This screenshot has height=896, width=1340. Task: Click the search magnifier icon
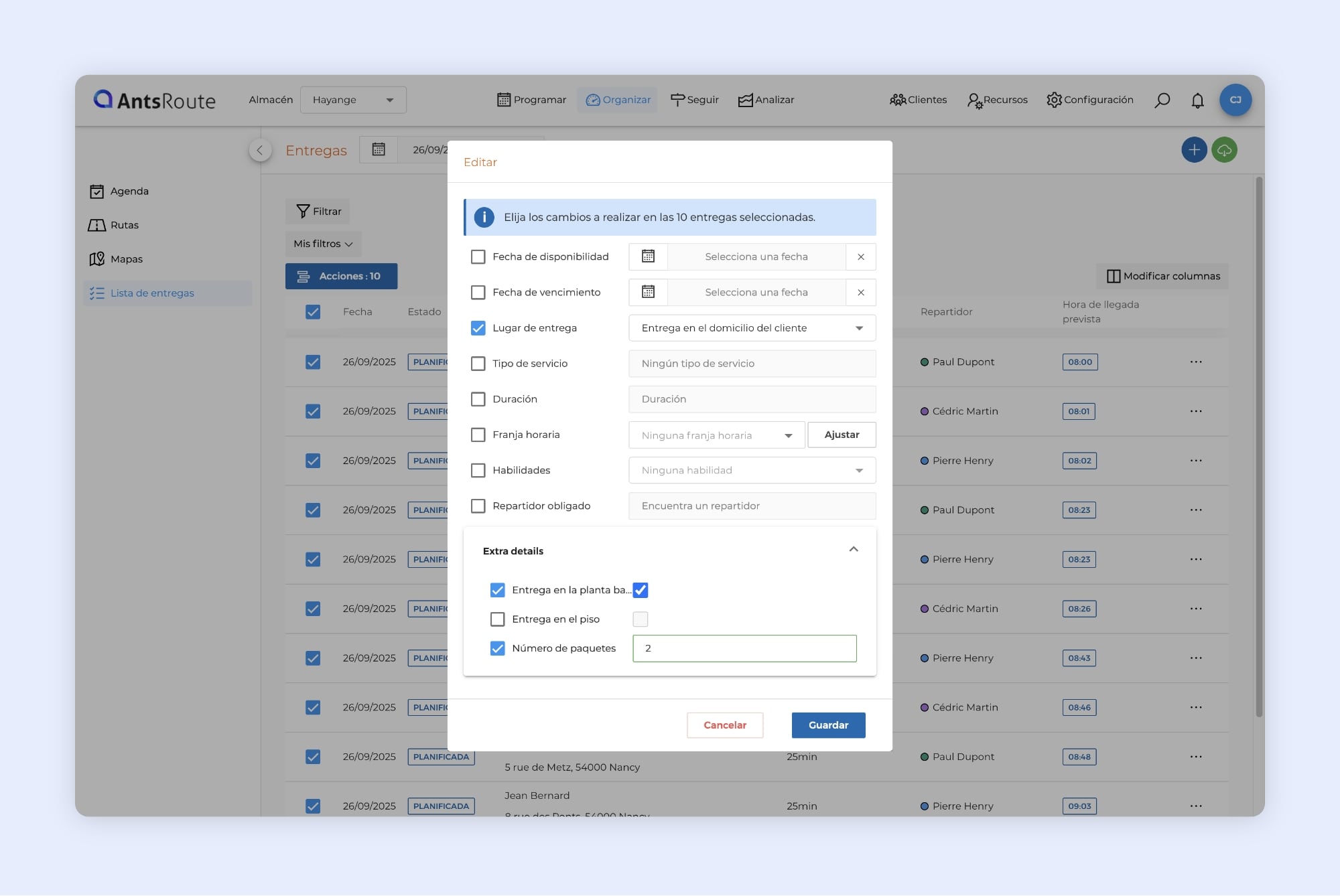click(1162, 100)
